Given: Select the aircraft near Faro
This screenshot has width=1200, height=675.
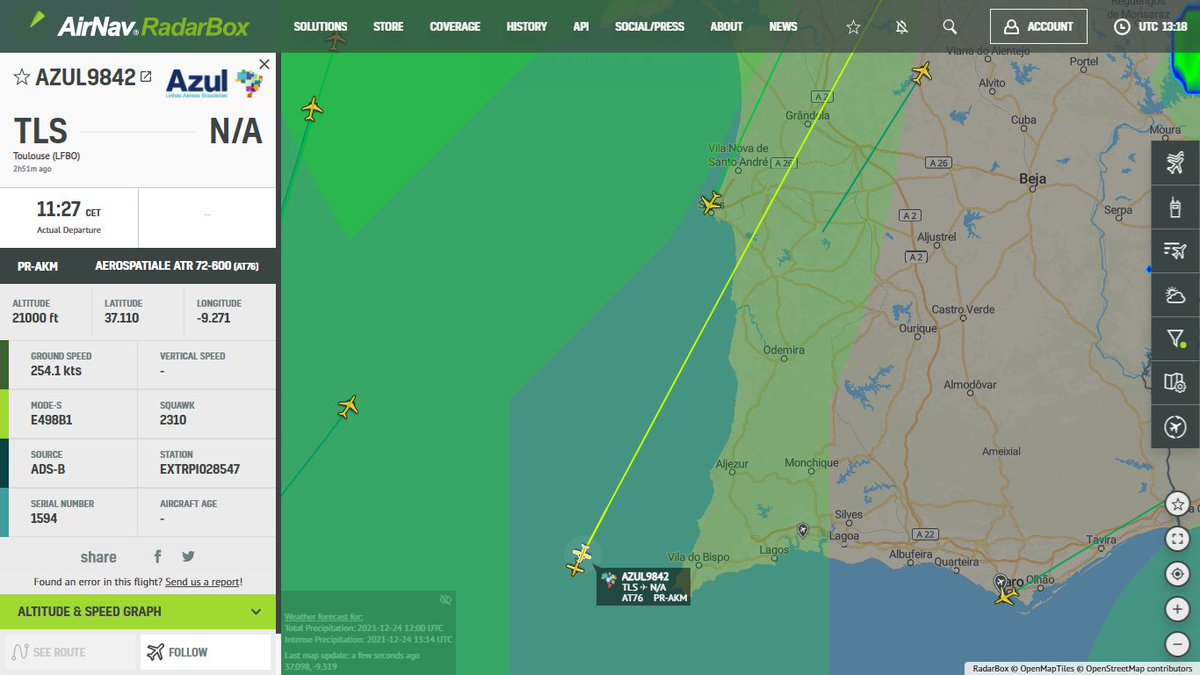Looking at the screenshot, I should [x=1005, y=596].
